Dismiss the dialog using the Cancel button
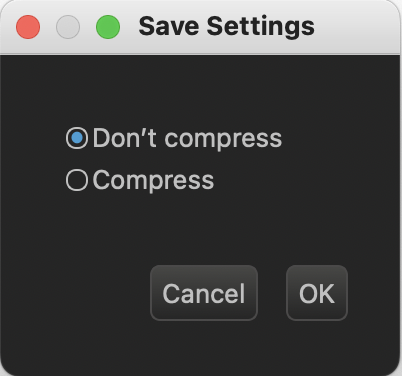 click(204, 293)
